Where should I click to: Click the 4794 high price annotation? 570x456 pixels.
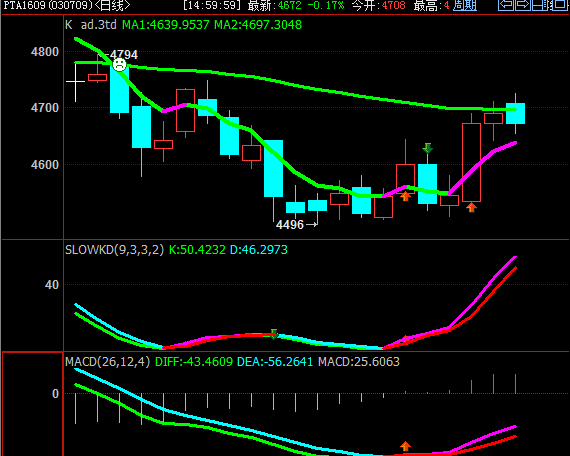pyautogui.click(x=124, y=55)
